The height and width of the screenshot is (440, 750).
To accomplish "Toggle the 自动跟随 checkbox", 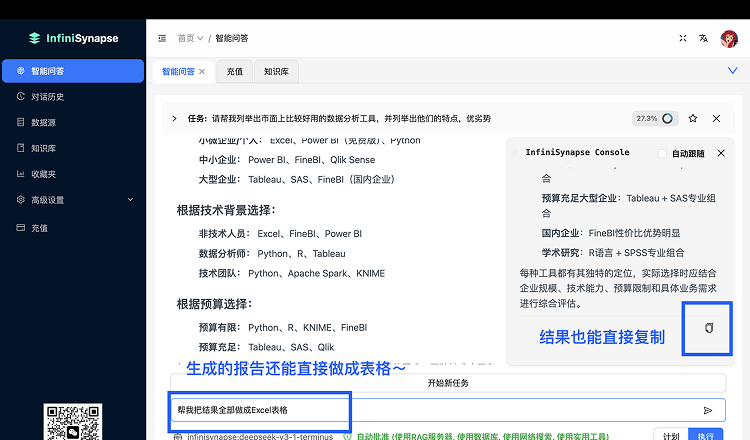I will point(662,154).
